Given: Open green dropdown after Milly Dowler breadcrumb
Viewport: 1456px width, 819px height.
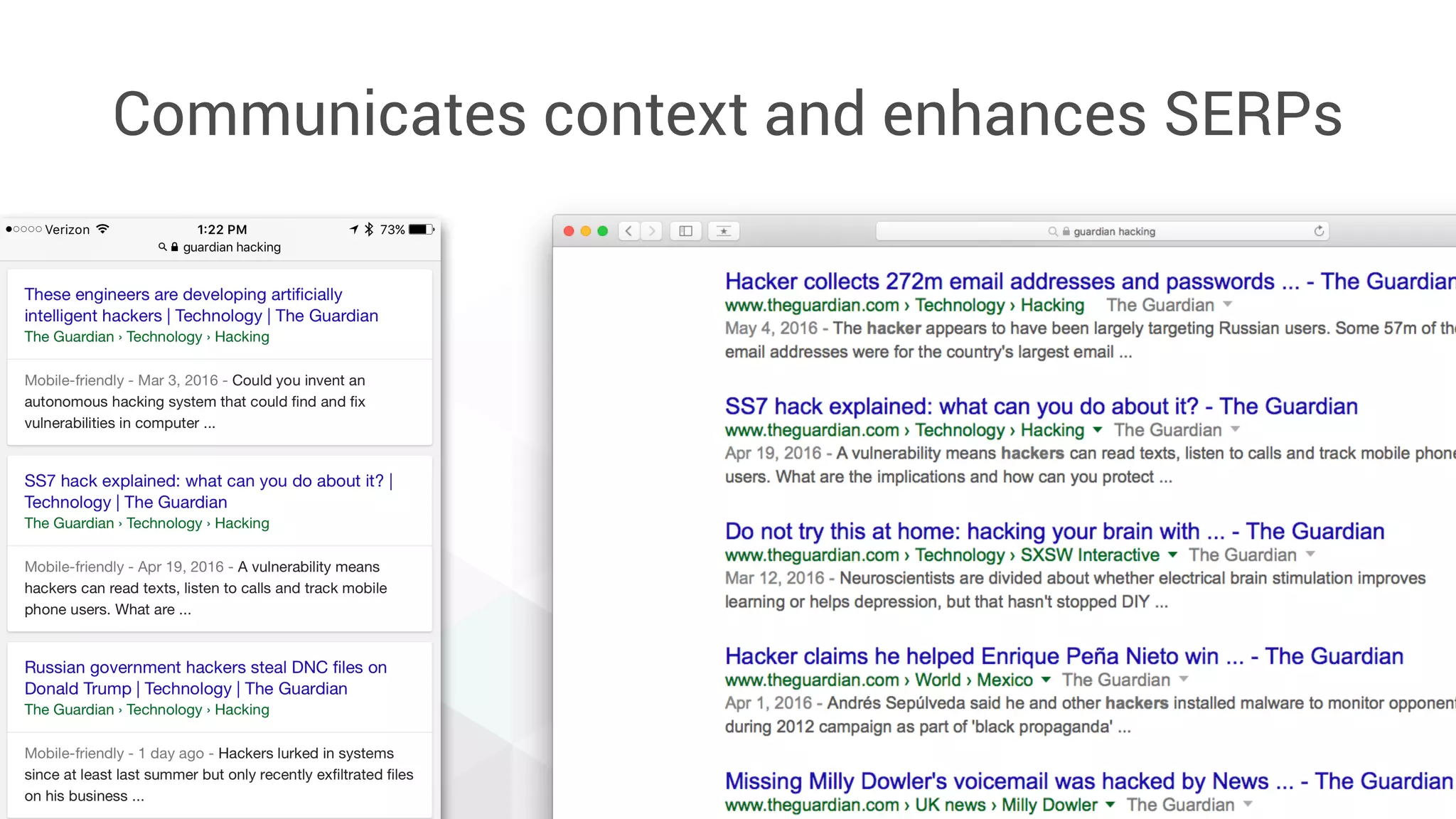Looking at the screenshot, I should tap(1110, 805).
